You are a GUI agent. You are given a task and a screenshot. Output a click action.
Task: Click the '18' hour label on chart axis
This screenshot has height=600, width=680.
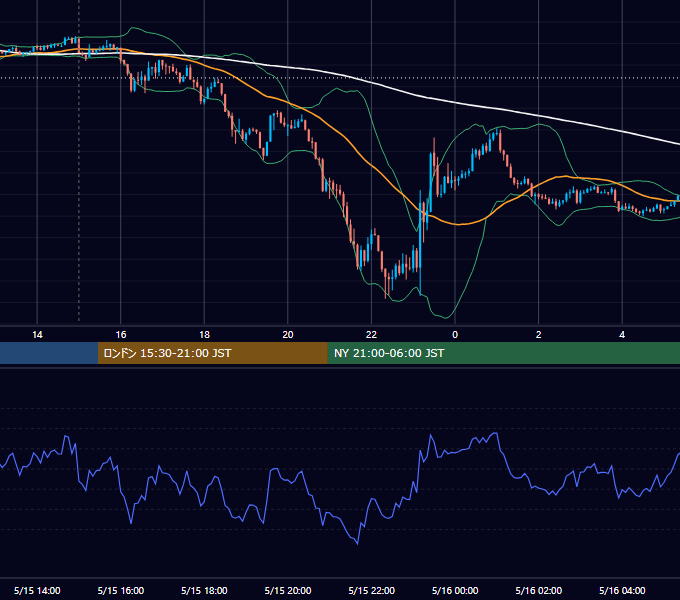(204, 335)
